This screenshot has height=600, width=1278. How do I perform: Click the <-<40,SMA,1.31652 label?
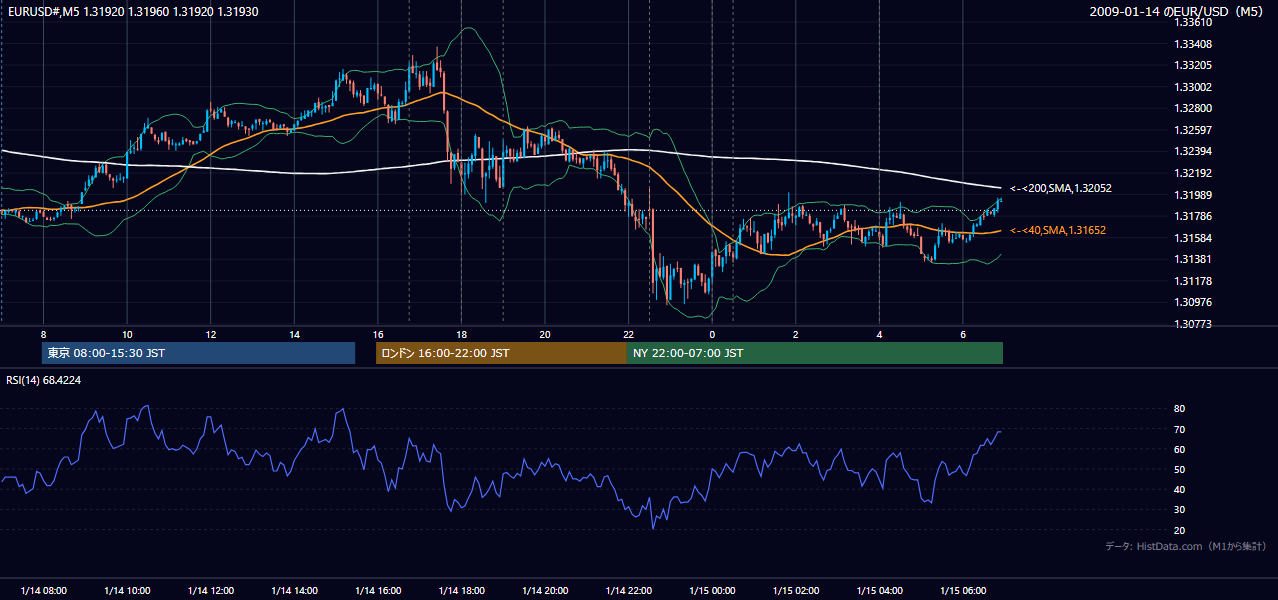(x=1057, y=230)
